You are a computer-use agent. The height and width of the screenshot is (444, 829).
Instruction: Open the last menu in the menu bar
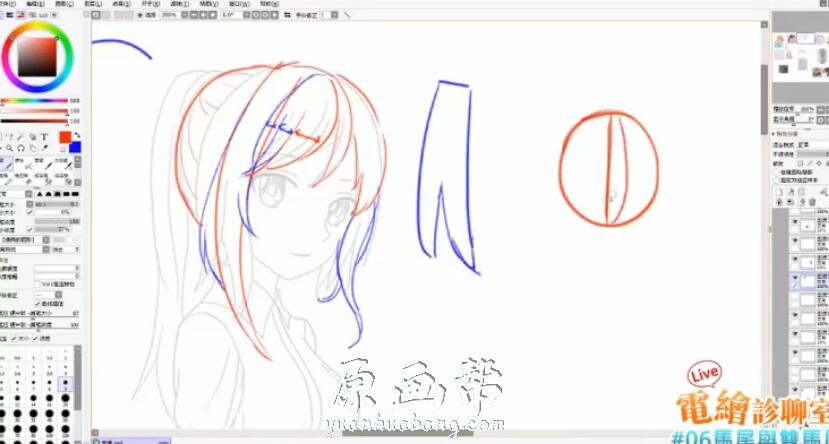(x=269, y=4)
